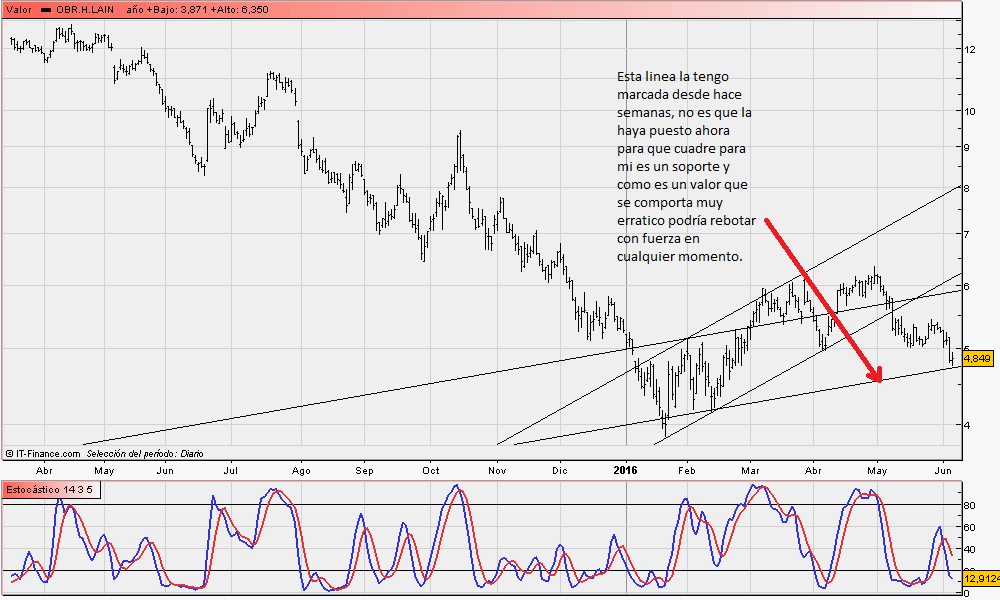1000x600 pixels.
Task: Click the 12,9124 stochastic value tag
Action: 979,578
